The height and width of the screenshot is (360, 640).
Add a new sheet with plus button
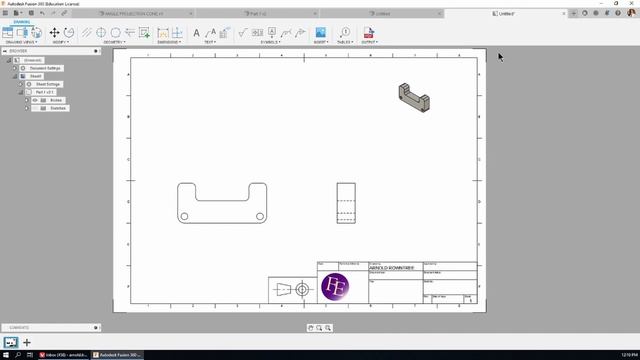[27, 342]
